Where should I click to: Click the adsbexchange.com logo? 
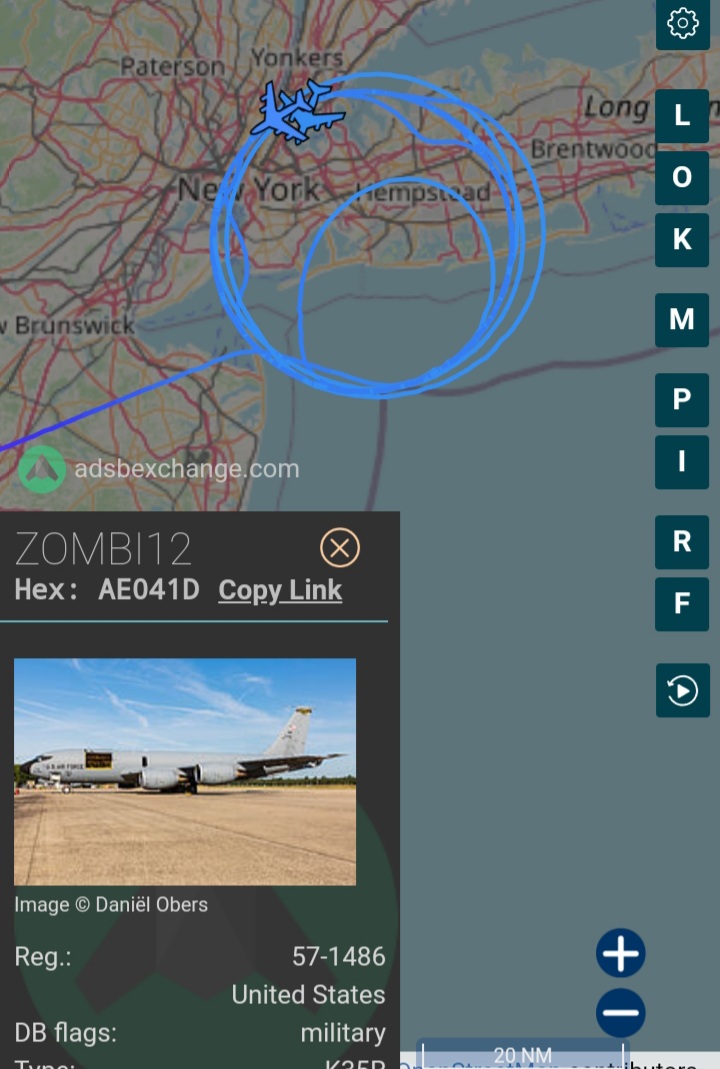point(159,469)
